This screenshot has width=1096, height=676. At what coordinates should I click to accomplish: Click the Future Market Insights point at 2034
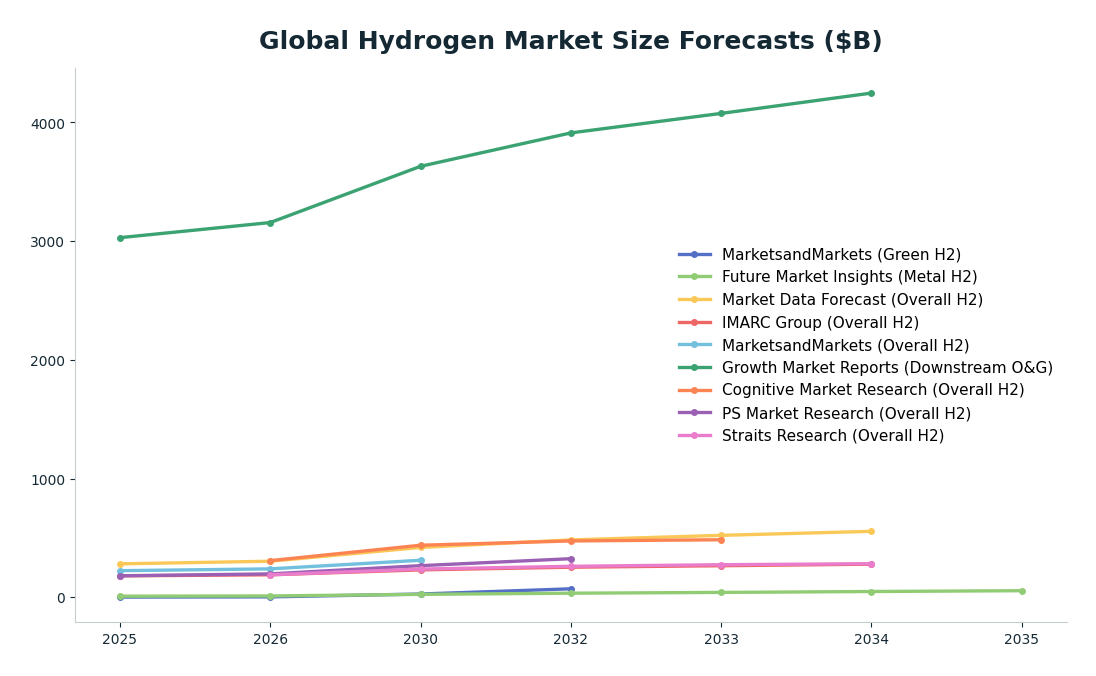(x=871, y=592)
